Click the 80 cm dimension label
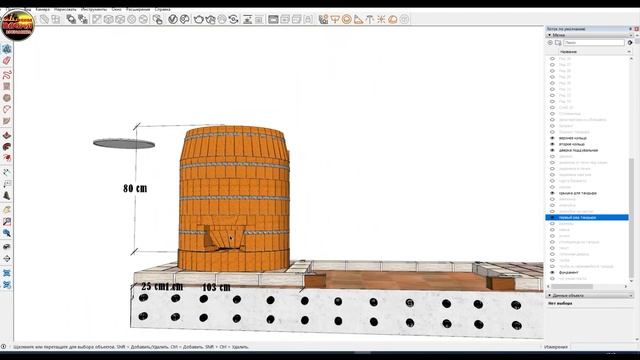The height and width of the screenshot is (360, 640). pyautogui.click(x=135, y=188)
